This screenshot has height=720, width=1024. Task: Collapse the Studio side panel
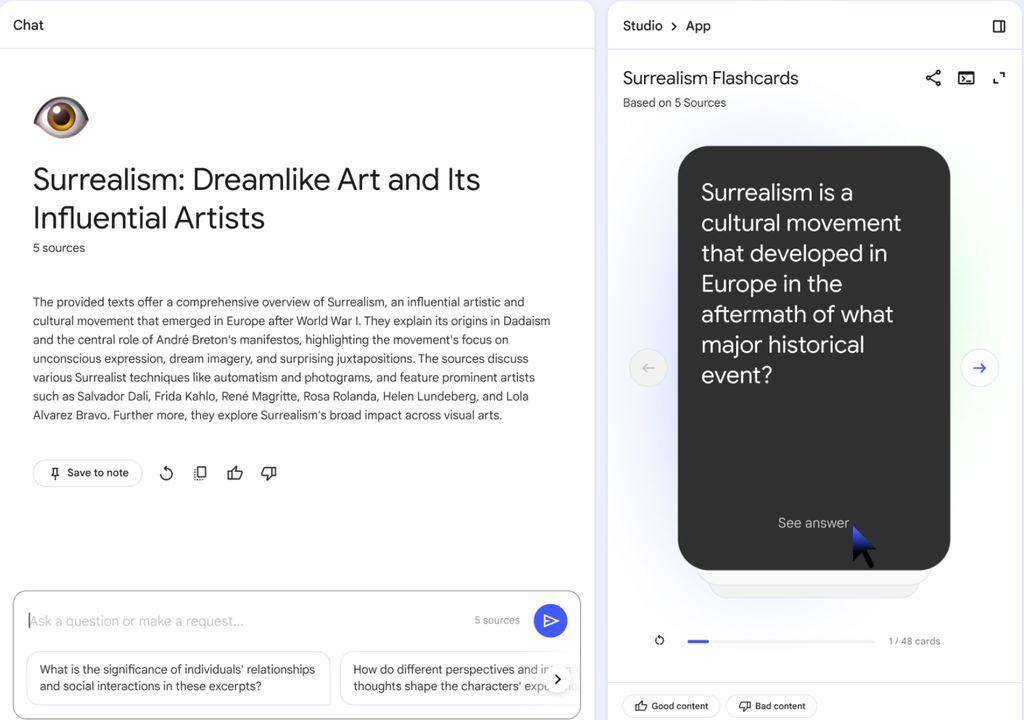coord(998,26)
